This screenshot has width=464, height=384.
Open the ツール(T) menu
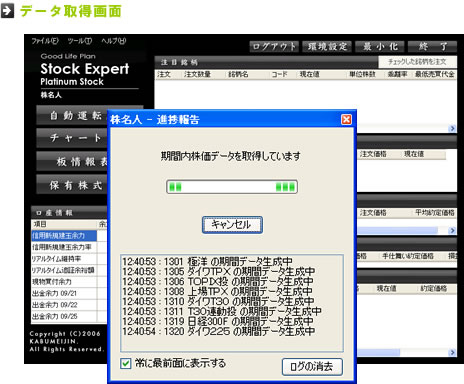click(80, 41)
